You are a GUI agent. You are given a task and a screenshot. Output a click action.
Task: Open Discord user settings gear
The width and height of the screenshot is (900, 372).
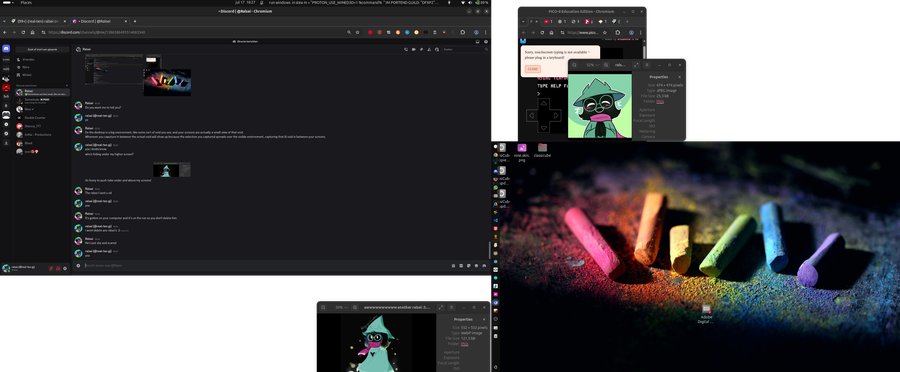tap(65, 268)
